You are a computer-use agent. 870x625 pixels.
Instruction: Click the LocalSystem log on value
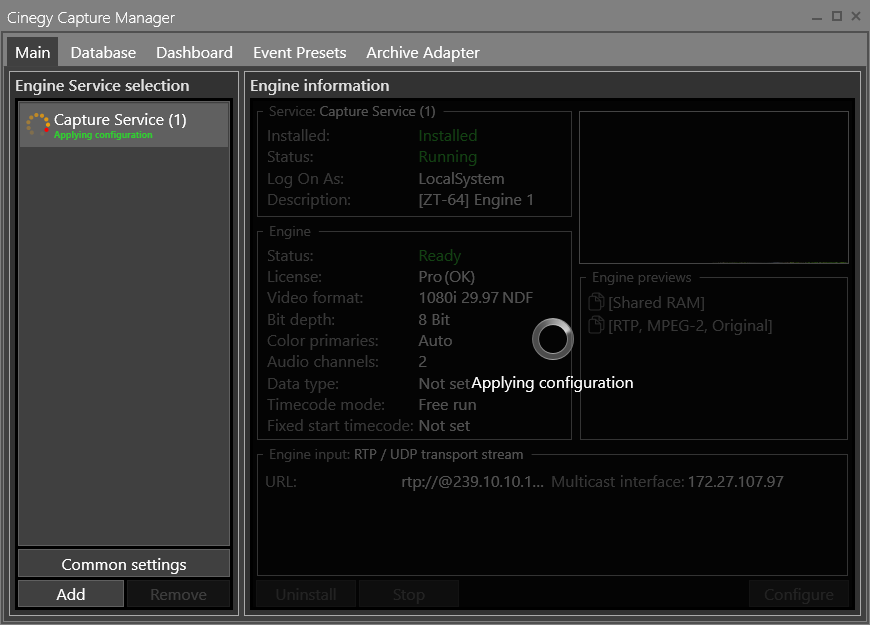coord(461,179)
